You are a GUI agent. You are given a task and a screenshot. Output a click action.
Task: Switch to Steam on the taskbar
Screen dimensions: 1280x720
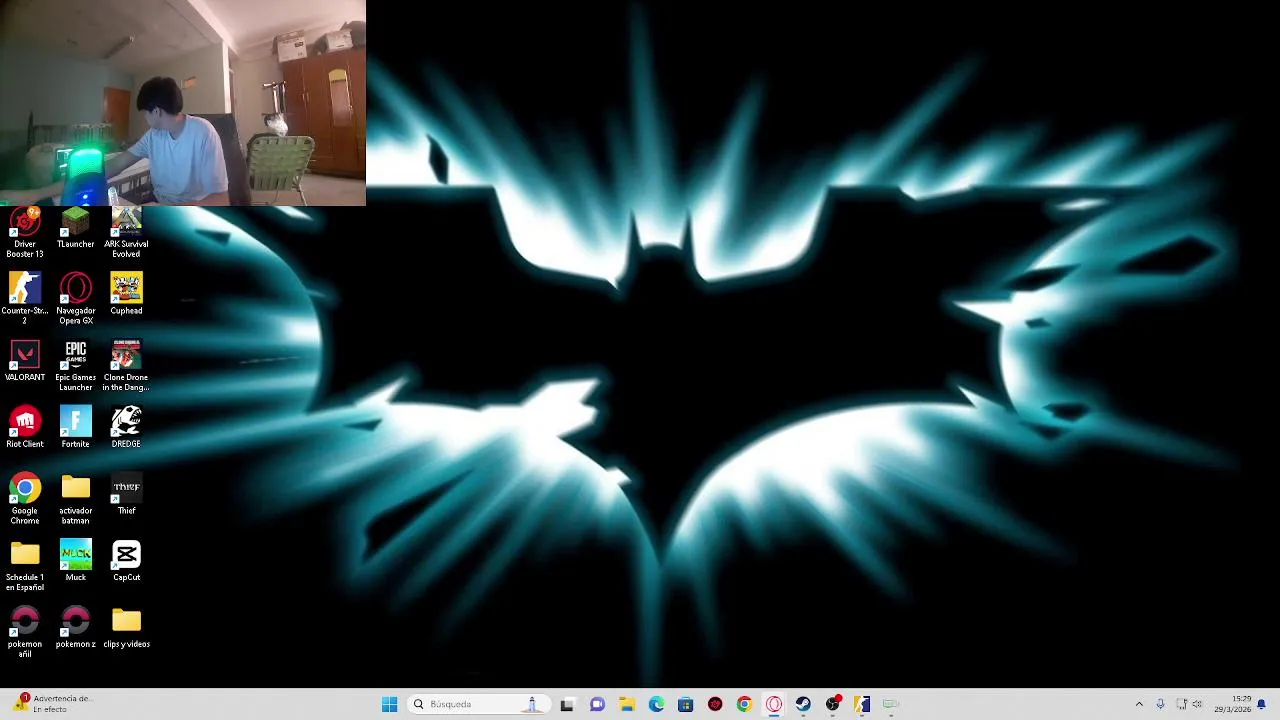tap(803, 704)
